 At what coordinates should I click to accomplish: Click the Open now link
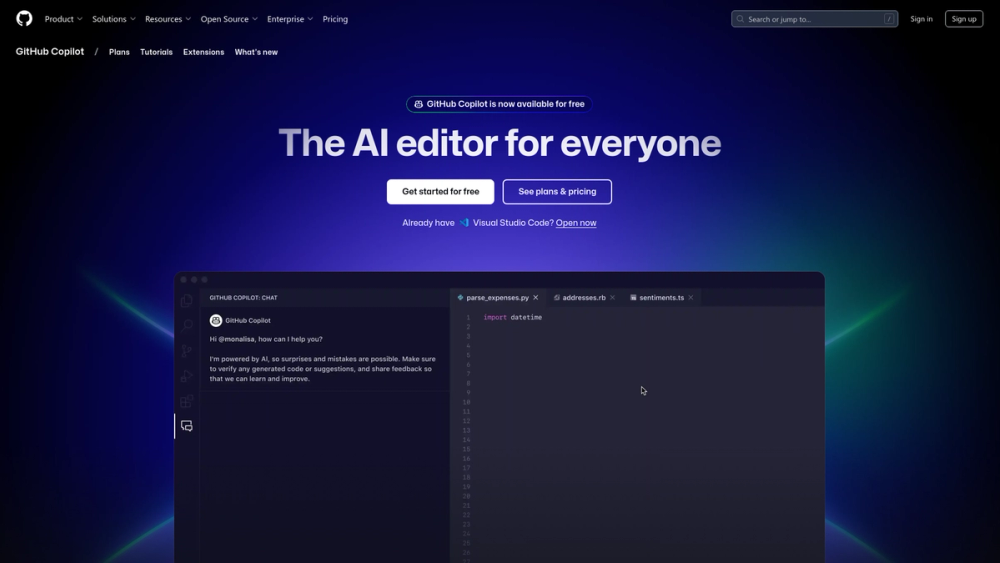pyautogui.click(x=576, y=223)
